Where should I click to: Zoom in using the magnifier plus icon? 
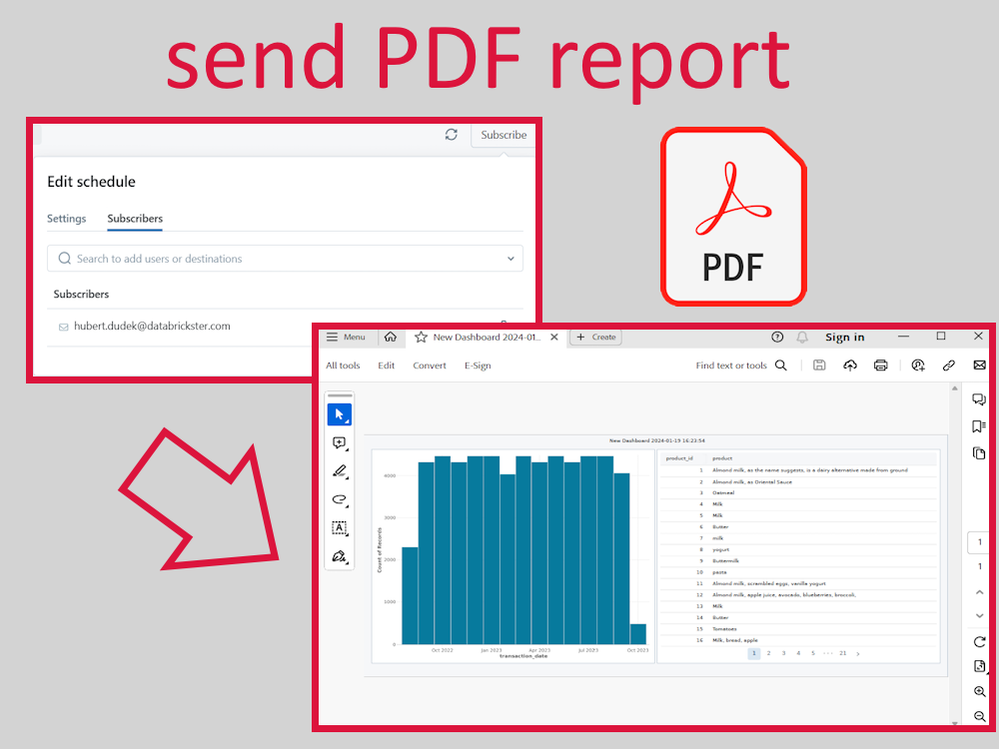980,692
